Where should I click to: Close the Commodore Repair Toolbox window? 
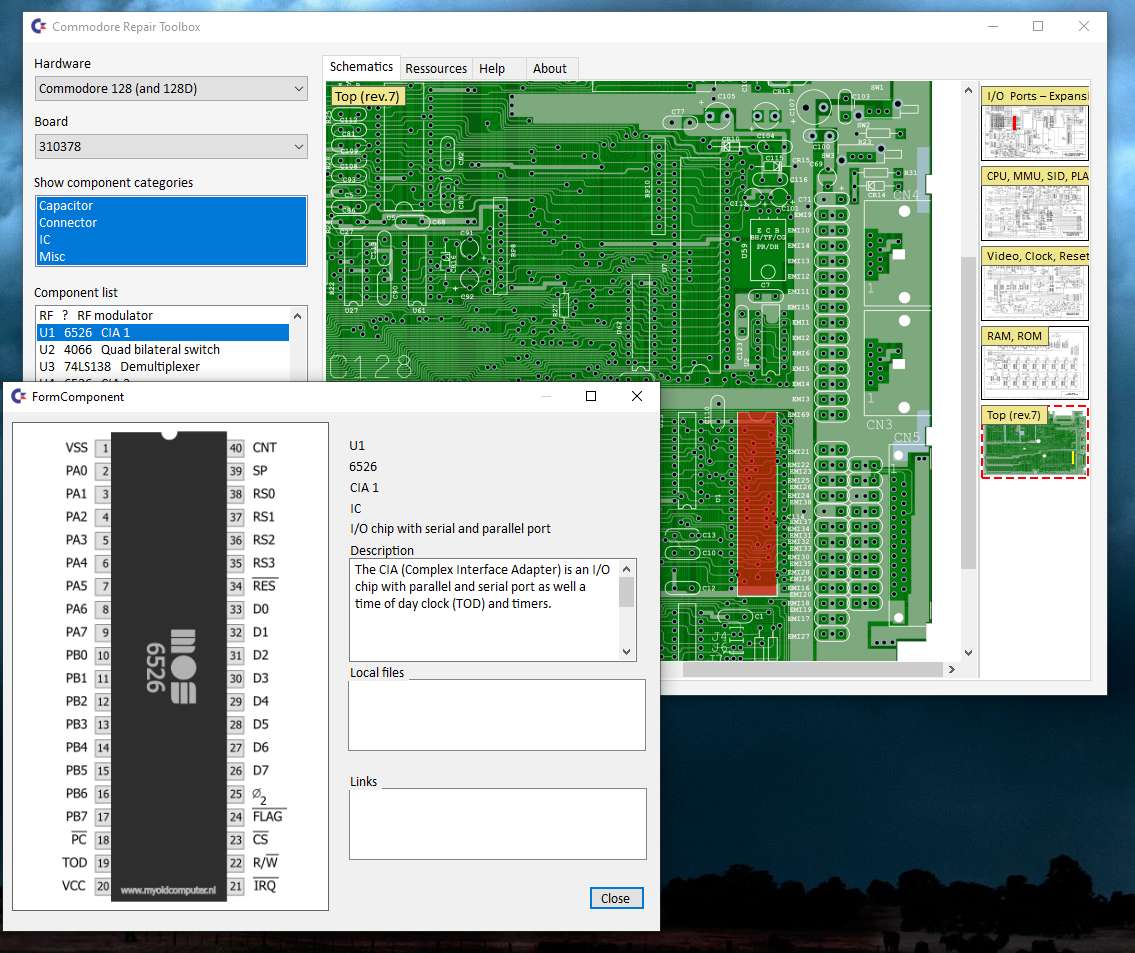pos(1084,26)
